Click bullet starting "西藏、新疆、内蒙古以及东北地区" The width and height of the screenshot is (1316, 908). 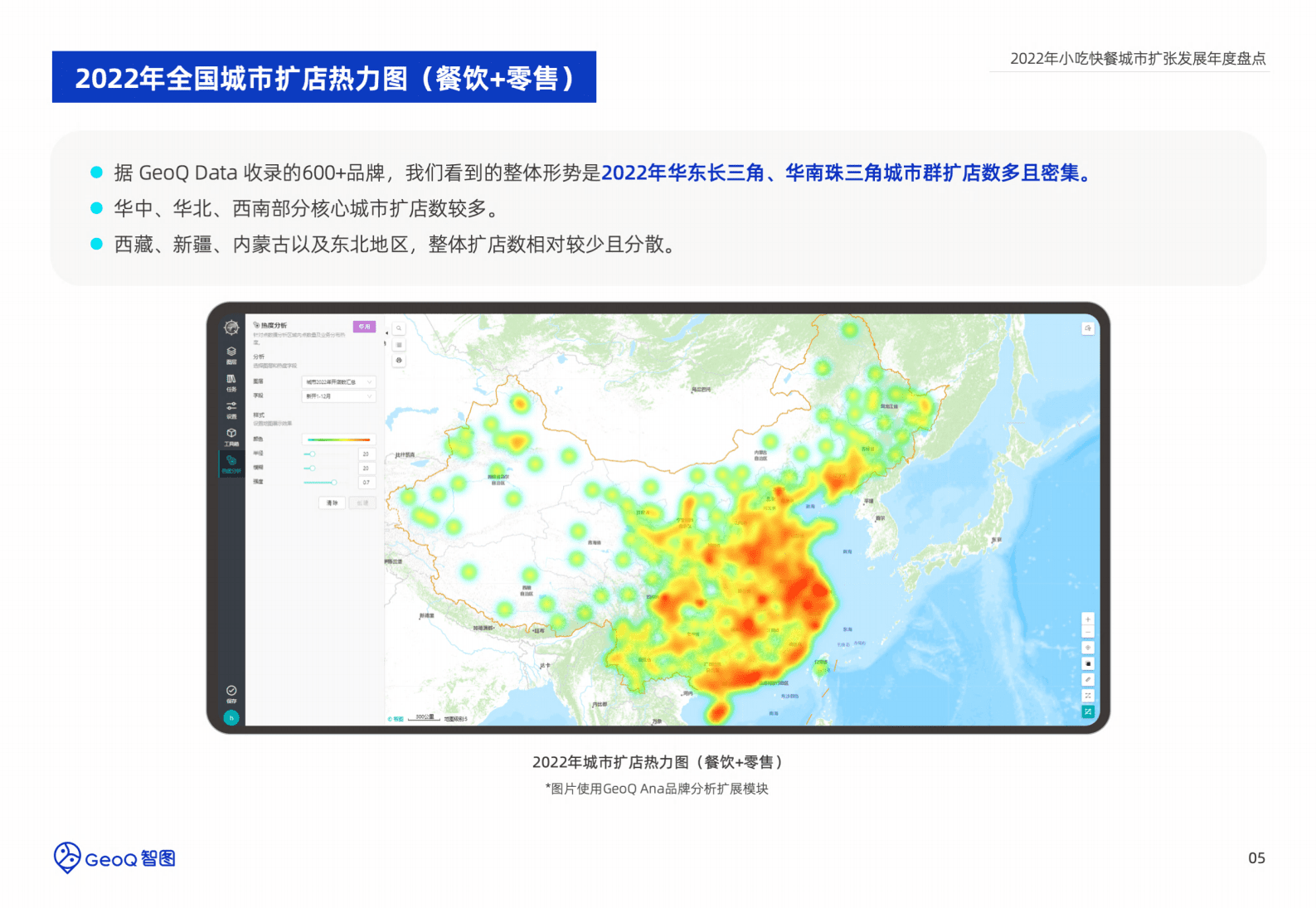pos(396,245)
